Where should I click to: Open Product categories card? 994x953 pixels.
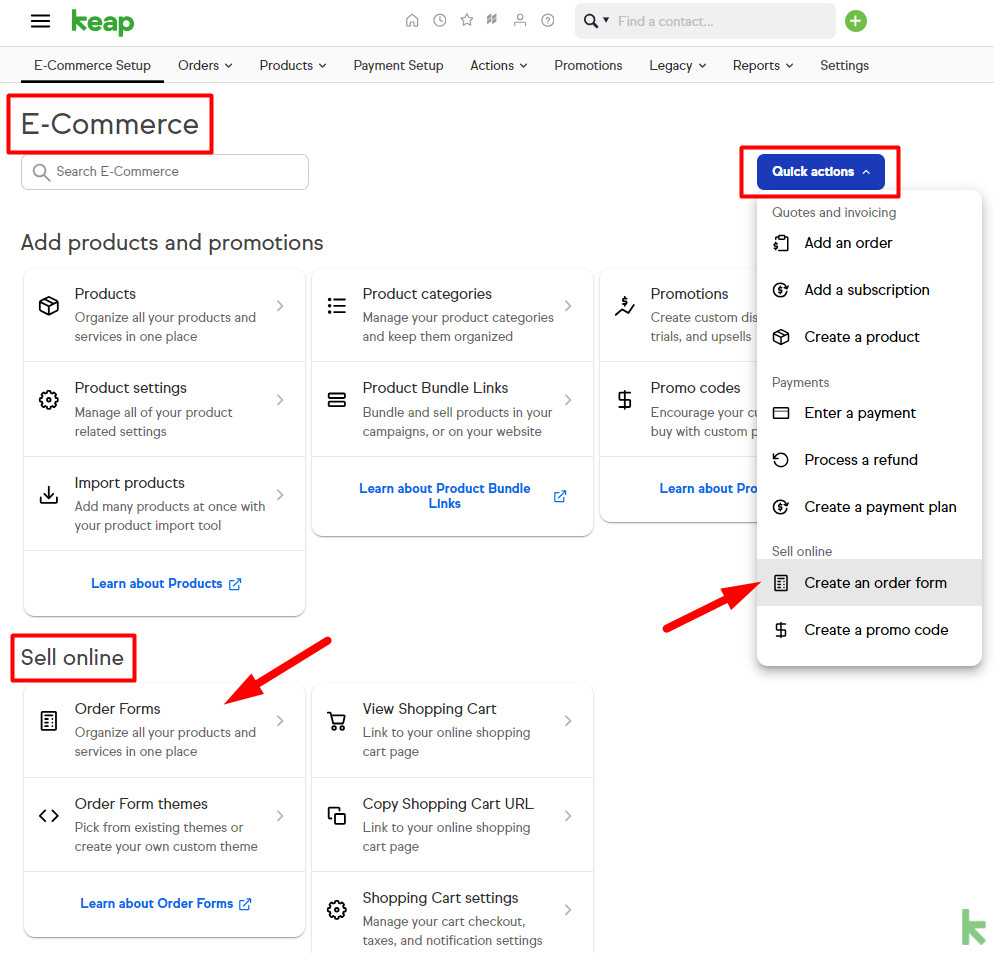coord(452,314)
